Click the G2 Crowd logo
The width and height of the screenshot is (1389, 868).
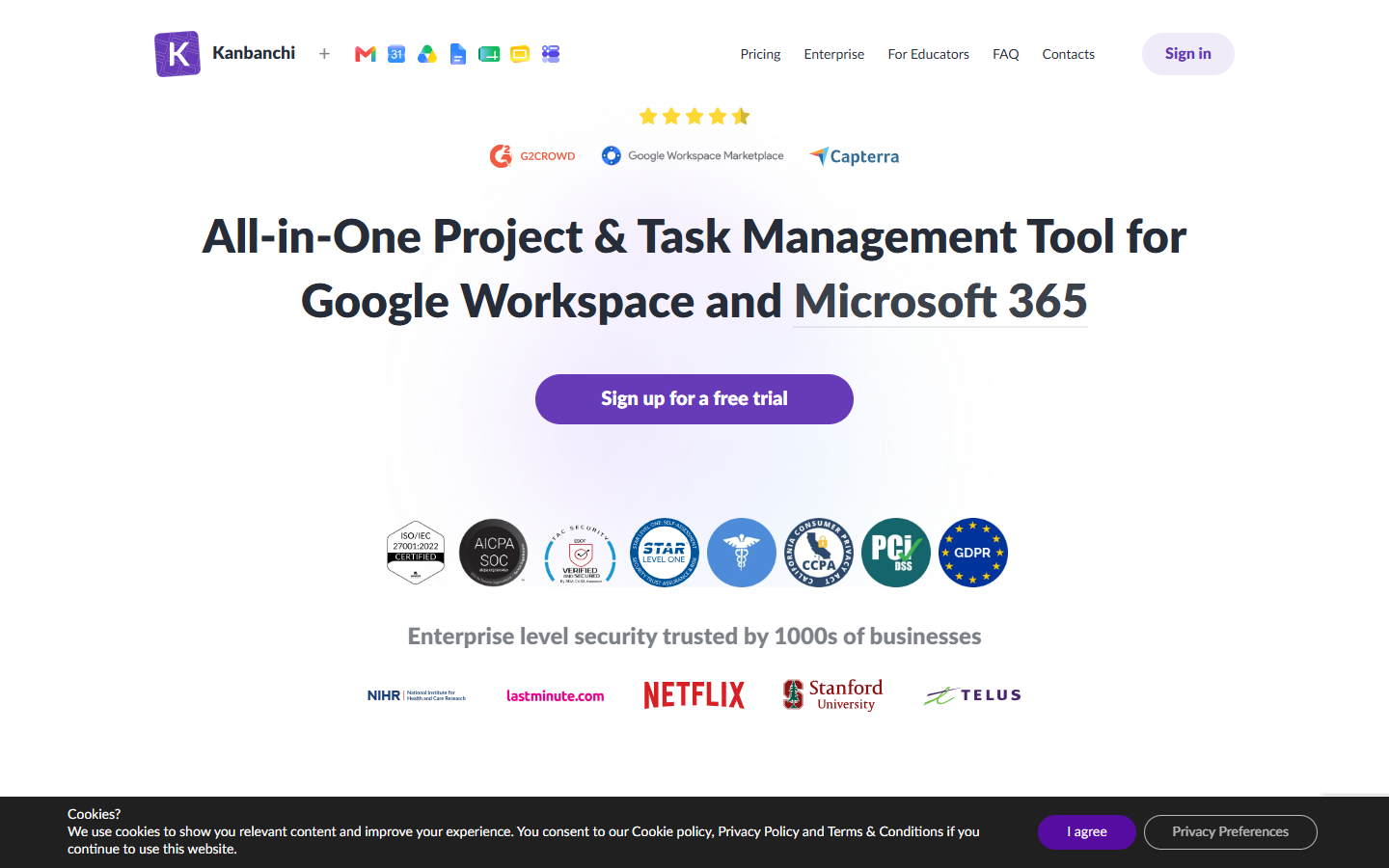pos(532,156)
